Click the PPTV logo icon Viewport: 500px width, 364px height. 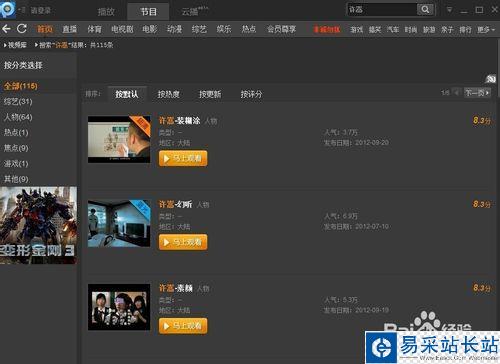(8, 9)
